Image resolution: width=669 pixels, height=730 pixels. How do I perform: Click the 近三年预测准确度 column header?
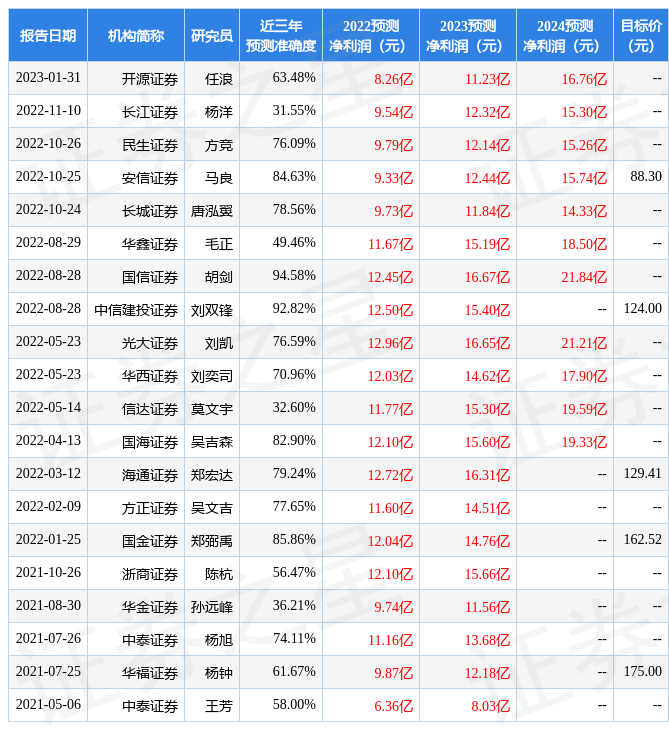click(281, 35)
